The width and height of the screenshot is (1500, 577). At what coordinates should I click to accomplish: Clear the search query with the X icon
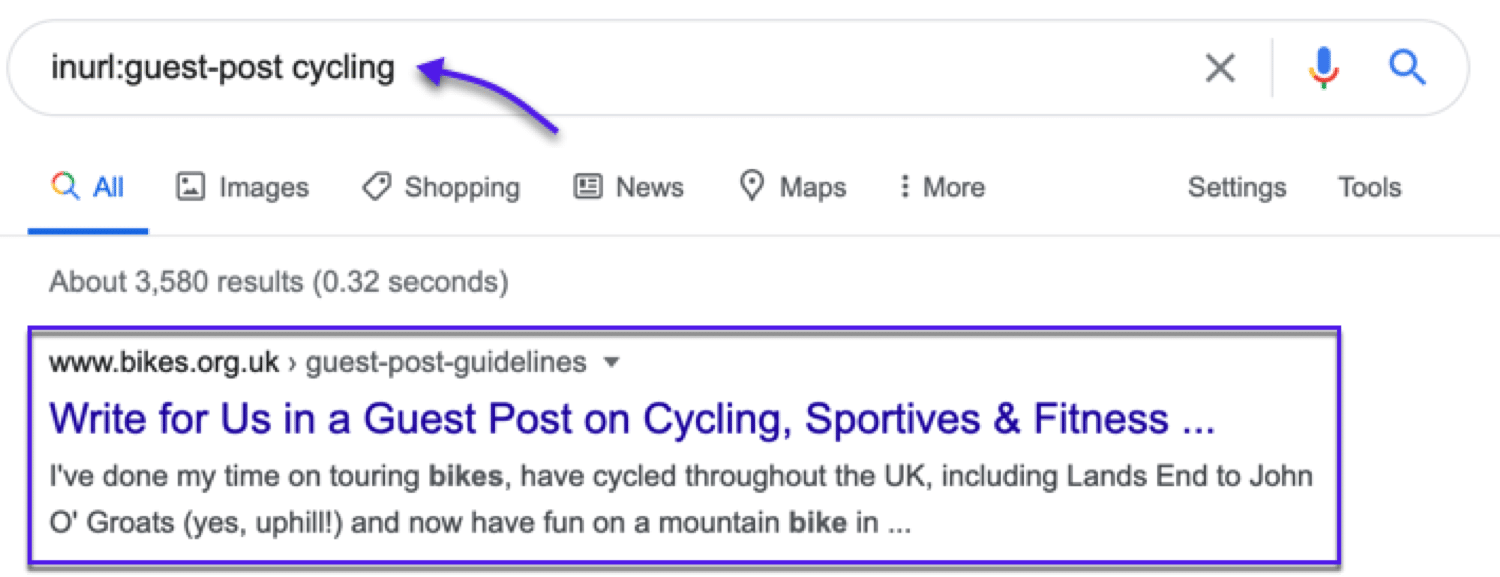[1220, 68]
